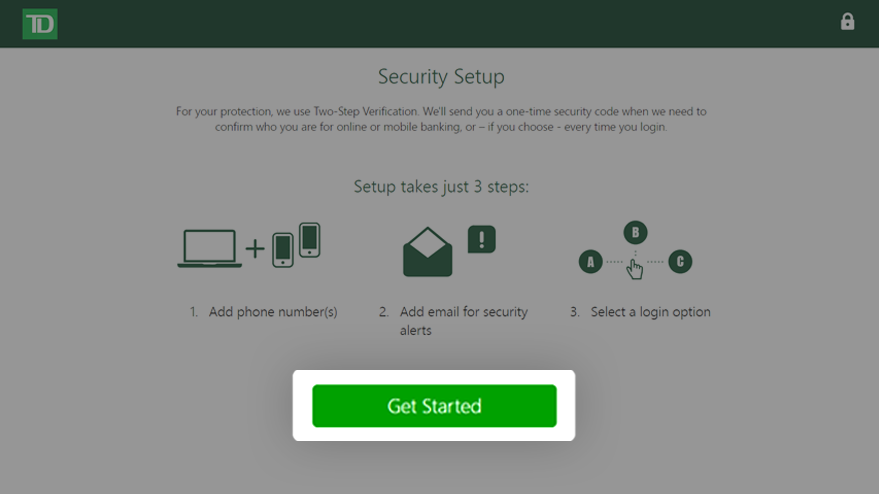
Task: Click the open envelope icon
Action: [427, 252]
